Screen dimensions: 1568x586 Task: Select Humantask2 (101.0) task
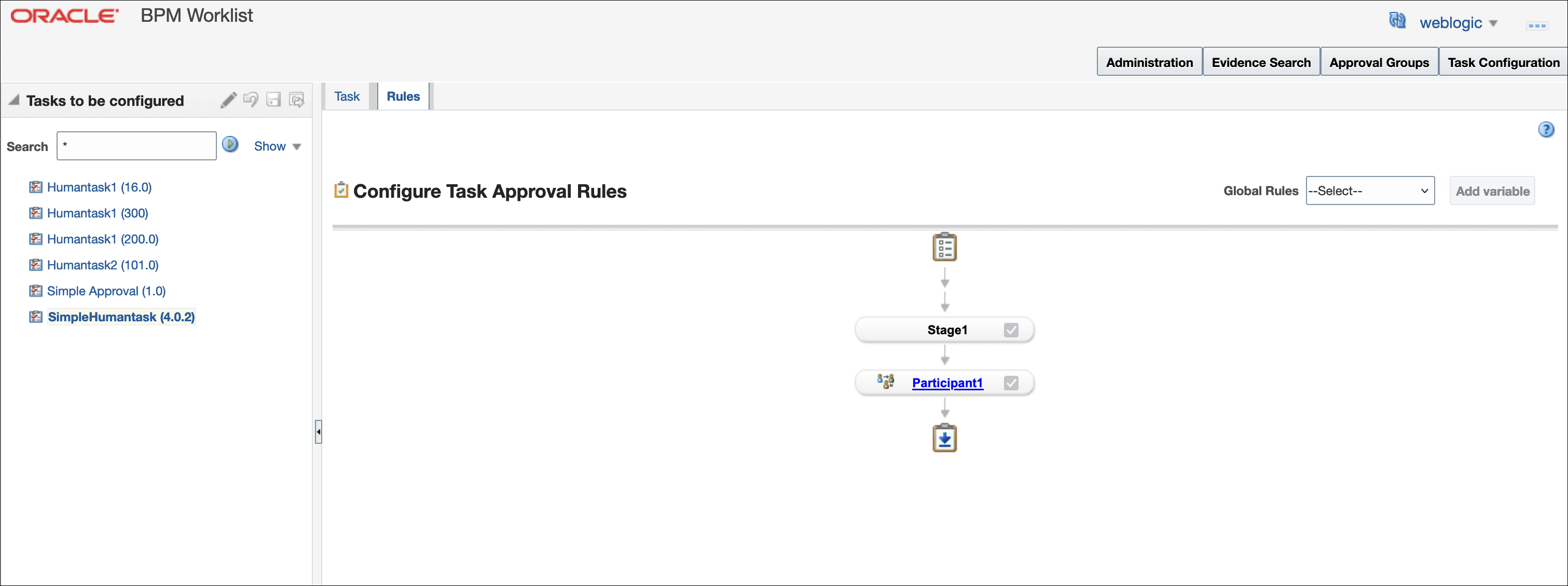click(103, 265)
